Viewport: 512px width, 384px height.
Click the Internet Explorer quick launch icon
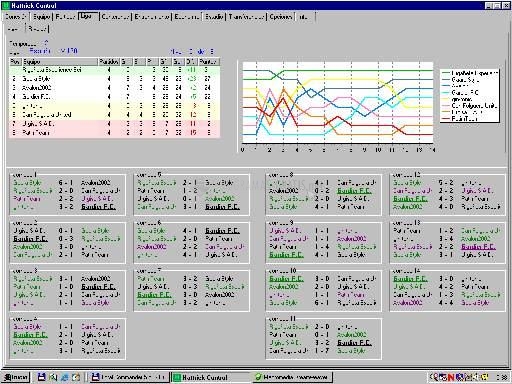tap(64, 377)
